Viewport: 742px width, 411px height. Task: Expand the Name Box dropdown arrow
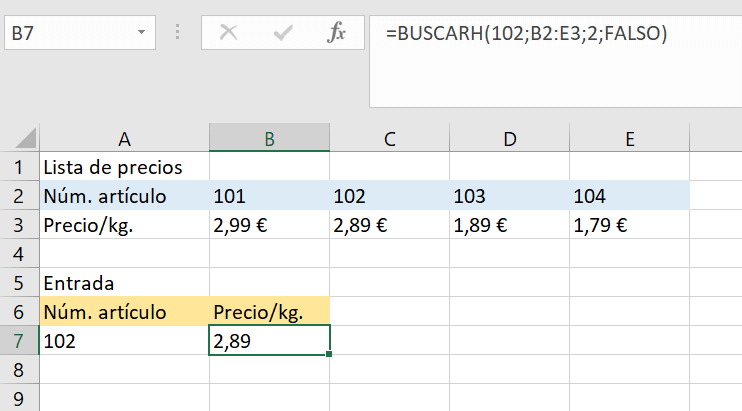tap(141, 32)
